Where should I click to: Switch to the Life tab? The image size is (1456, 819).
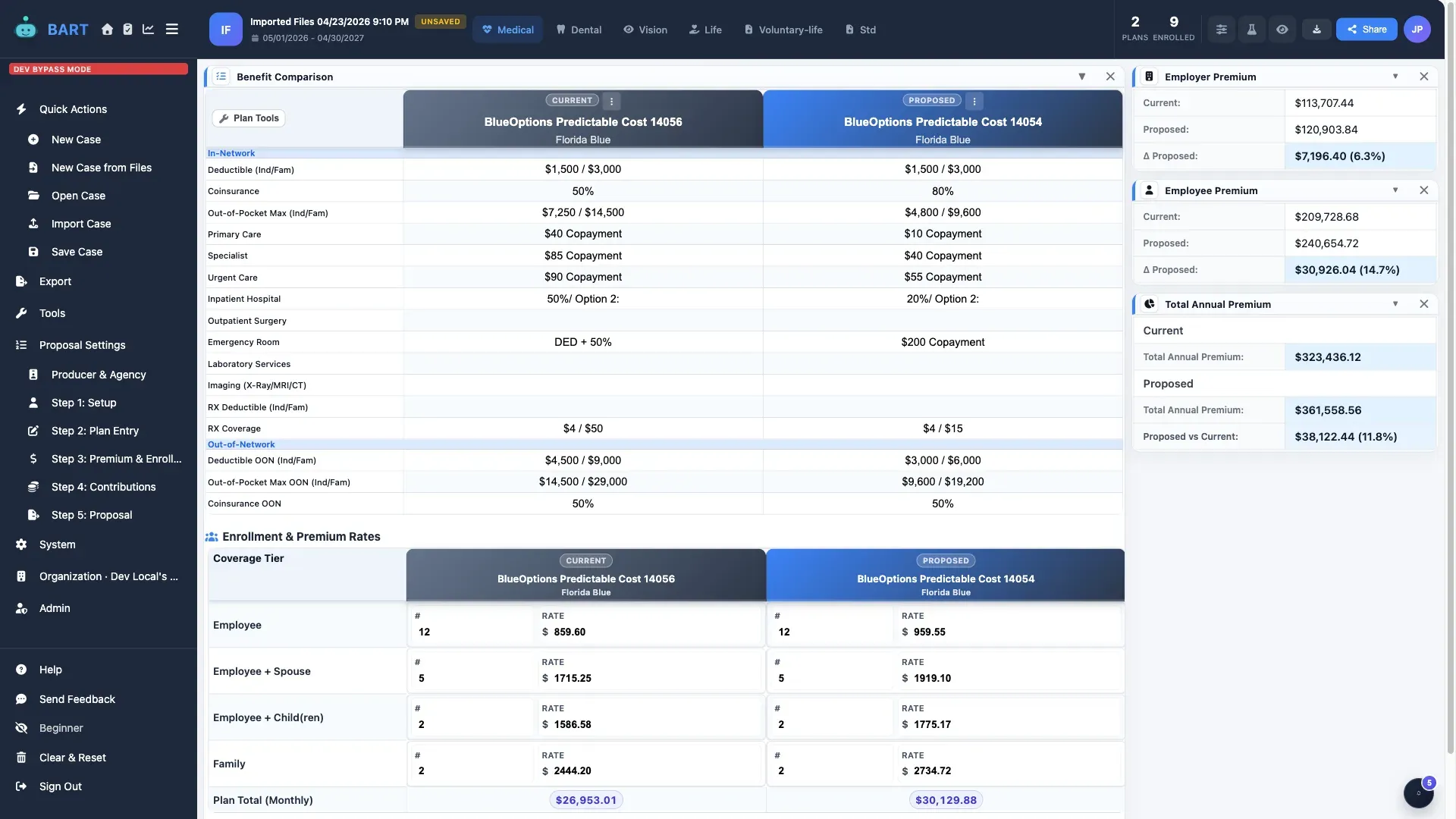tap(705, 30)
